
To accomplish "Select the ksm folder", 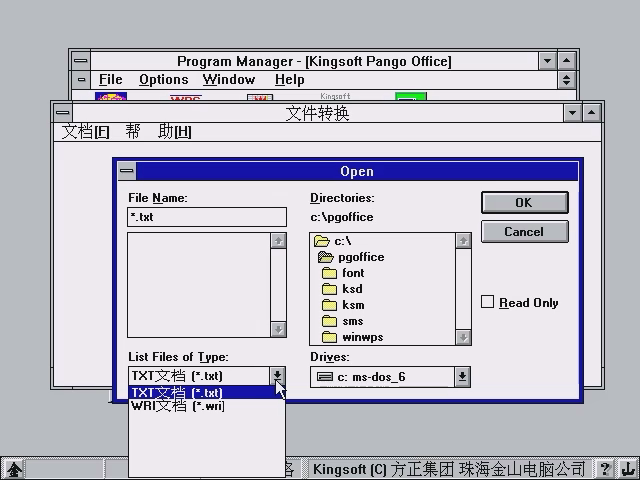I will (343, 305).
